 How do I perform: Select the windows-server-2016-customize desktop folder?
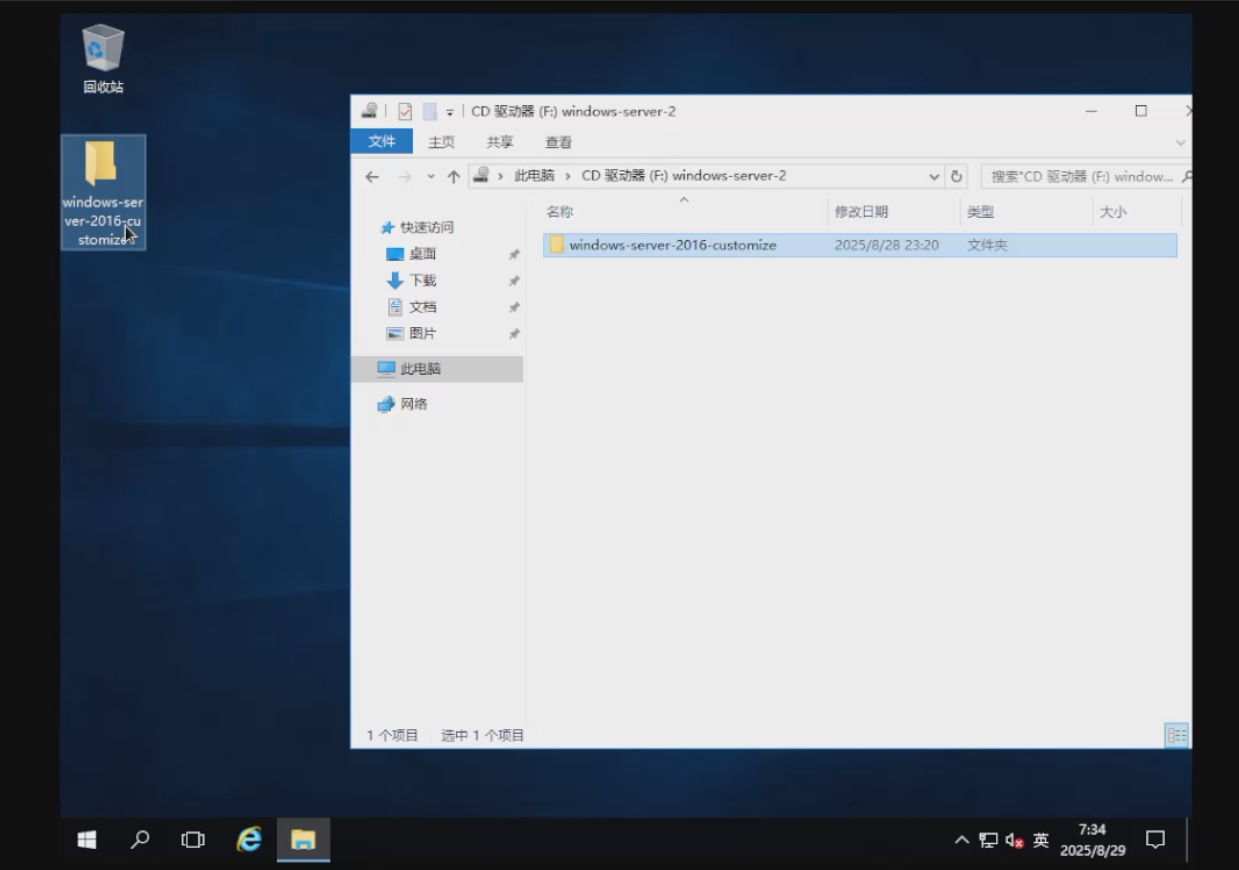click(103, 190)
